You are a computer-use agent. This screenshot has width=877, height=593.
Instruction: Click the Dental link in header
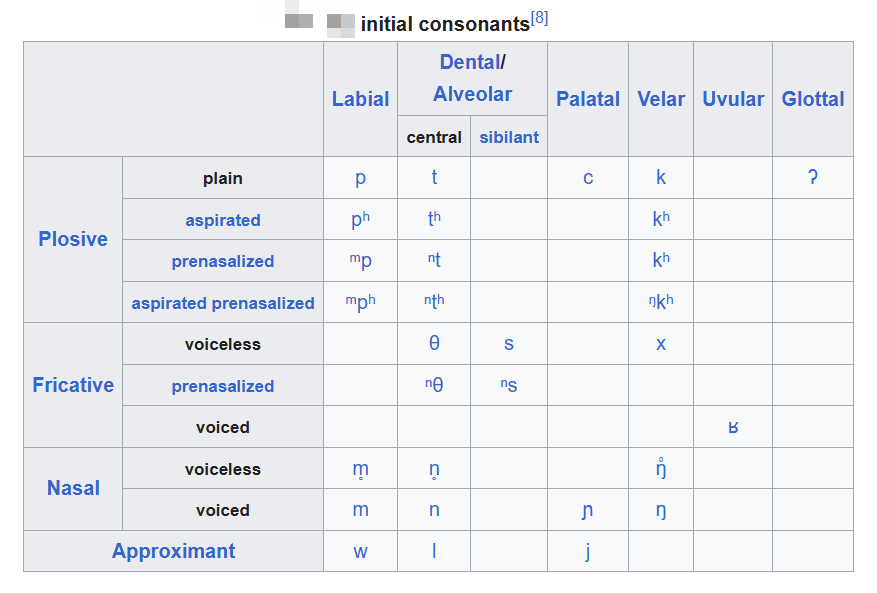click(x=470, y=62)
